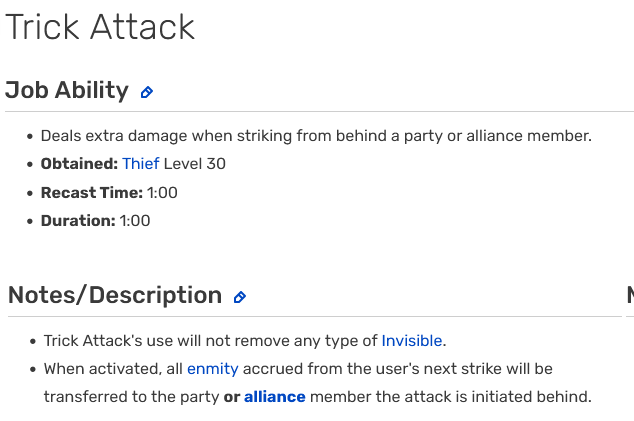Follow the Invisible link

pyautogui.click(x=411, y=341)
